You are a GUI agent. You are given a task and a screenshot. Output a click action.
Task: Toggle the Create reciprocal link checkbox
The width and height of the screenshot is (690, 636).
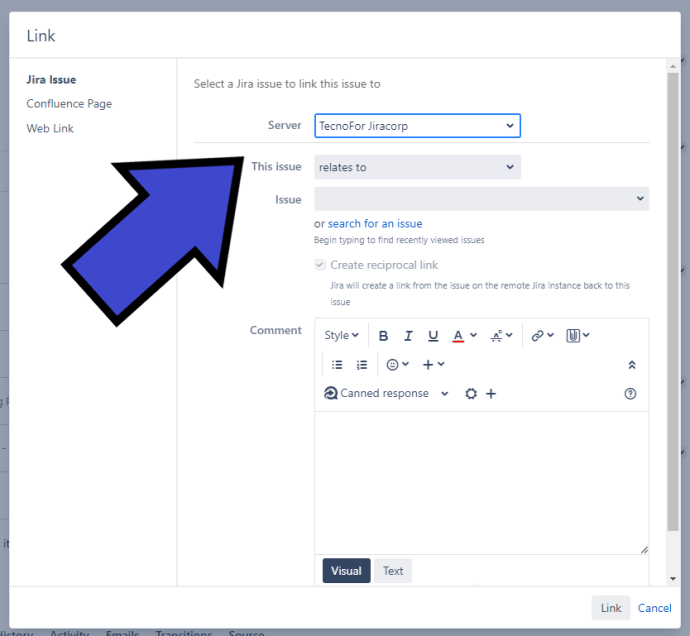pyautogui.click(x=320, y=265)
